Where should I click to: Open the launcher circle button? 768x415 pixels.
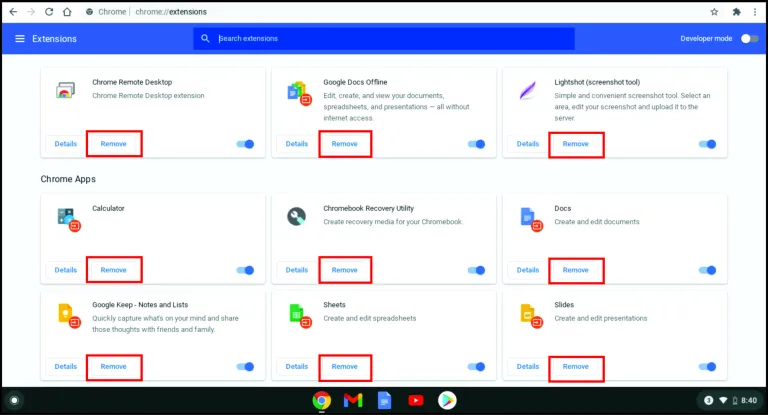pyautogui.click(x=14, y=401)
